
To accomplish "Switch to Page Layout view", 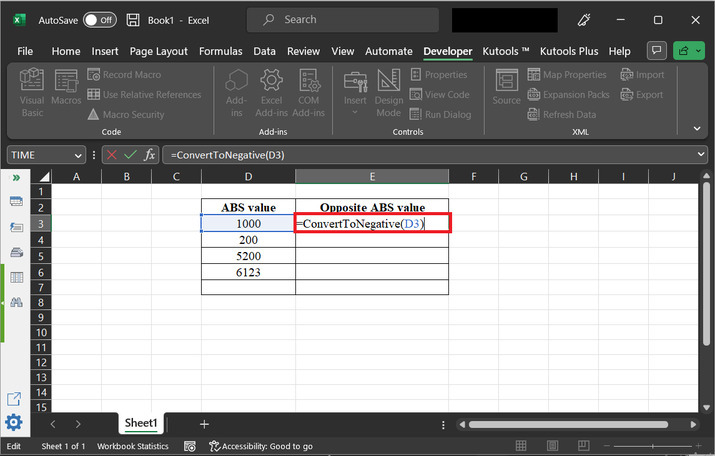I will coord(552,446).
